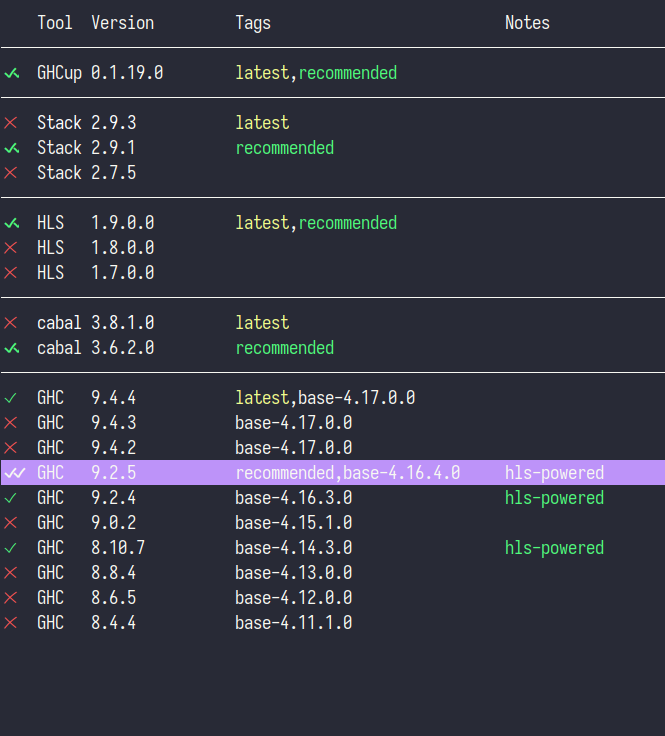This screenshot has height=736, width=665.
Task: Select Stack version 2.9.3 text
Action: coord(114,123)
